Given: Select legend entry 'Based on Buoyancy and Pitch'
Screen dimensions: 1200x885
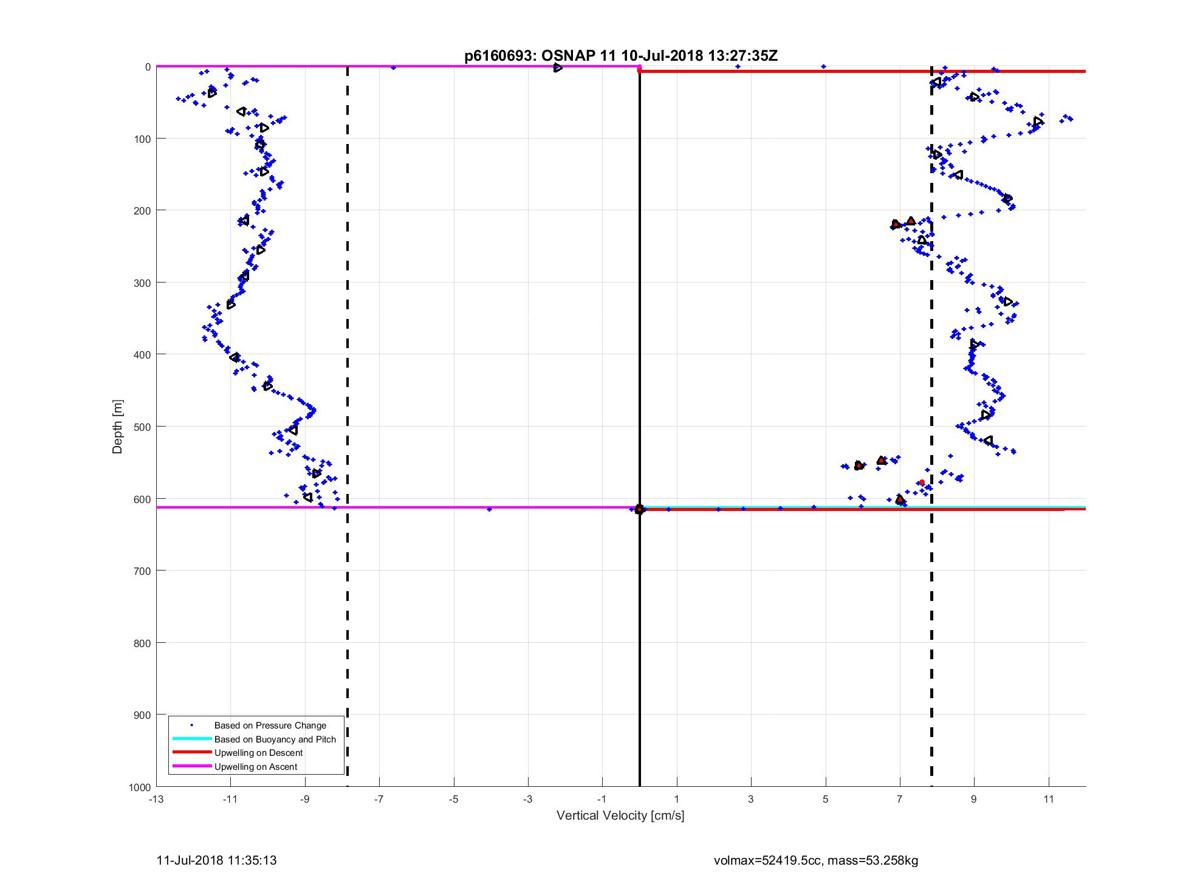Looking at the screenshot, I should point(275,739).
